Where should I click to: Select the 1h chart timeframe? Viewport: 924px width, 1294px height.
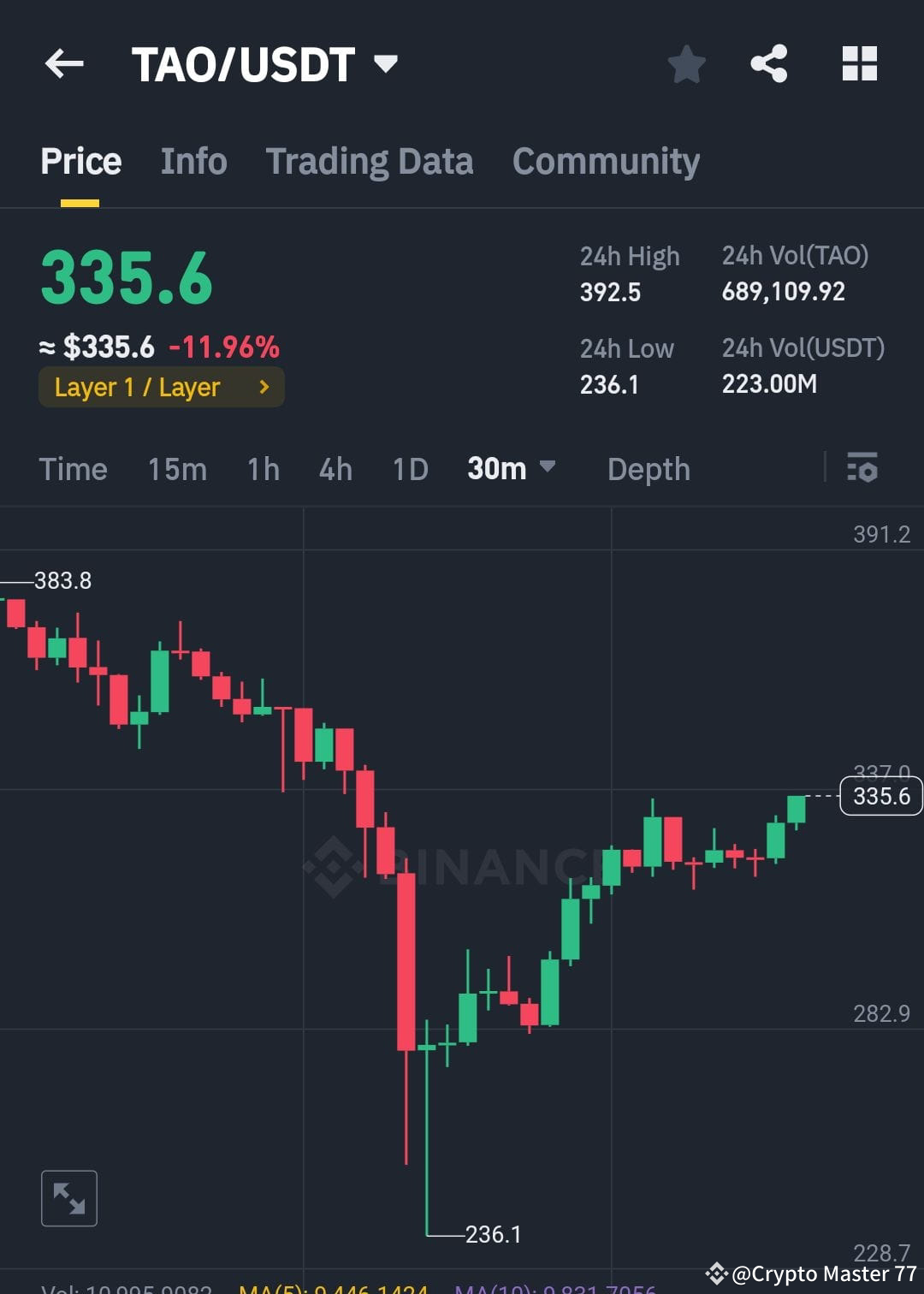263,469
